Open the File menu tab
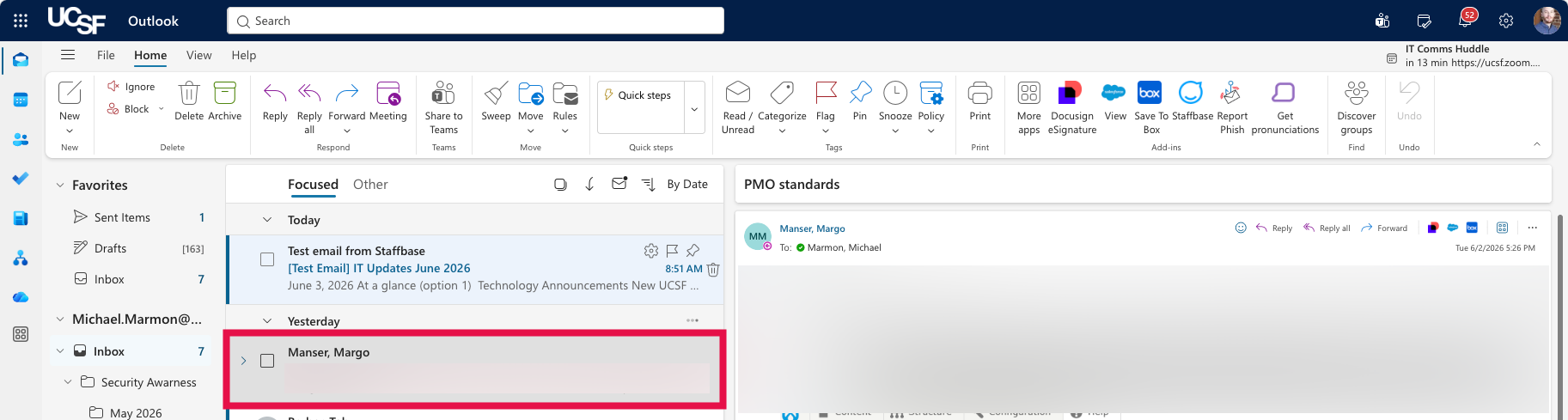Viewport: 1568px width, 420px height. coord(106,55)
